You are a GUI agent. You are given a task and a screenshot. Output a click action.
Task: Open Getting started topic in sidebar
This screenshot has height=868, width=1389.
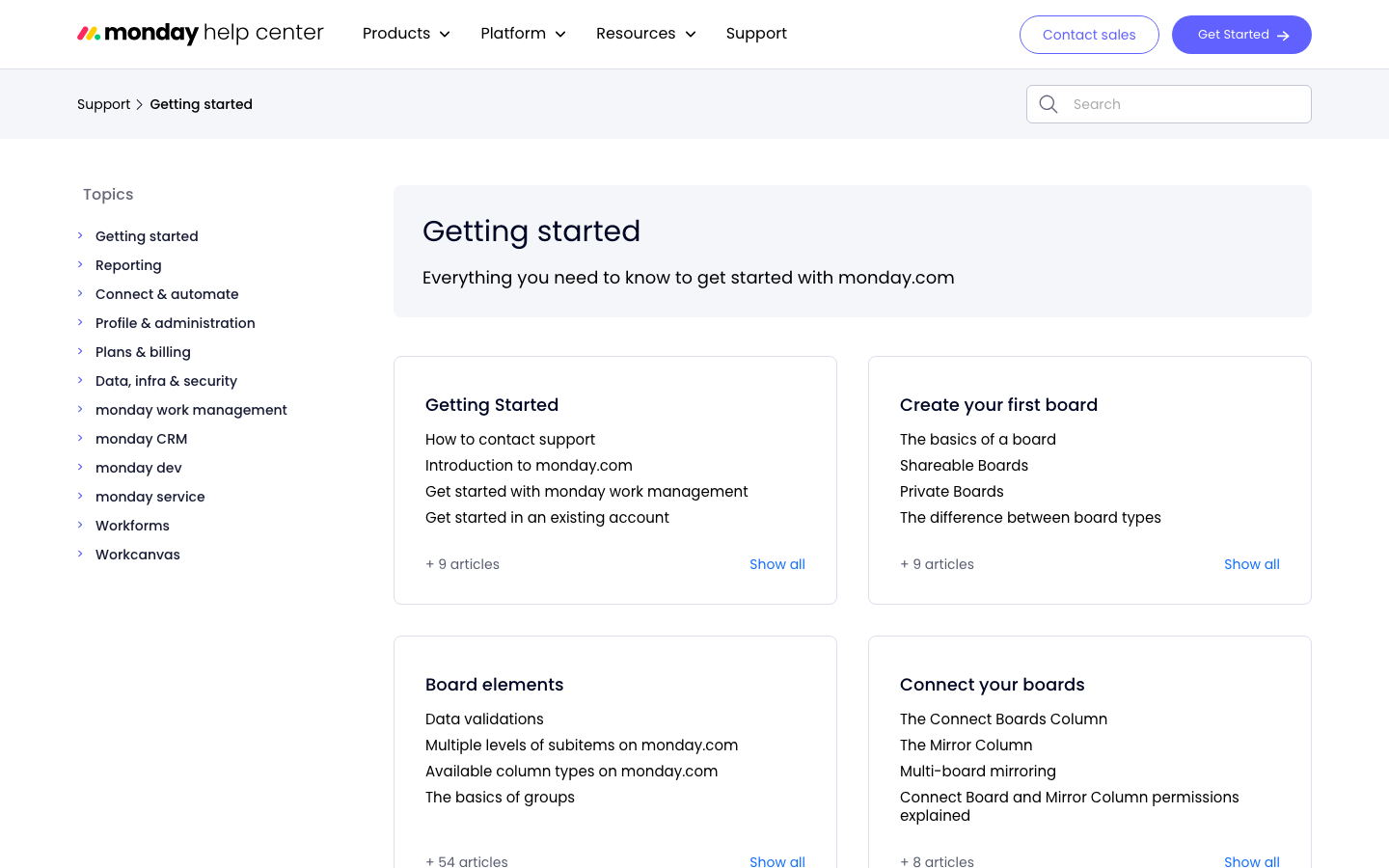tap(147, 236)
